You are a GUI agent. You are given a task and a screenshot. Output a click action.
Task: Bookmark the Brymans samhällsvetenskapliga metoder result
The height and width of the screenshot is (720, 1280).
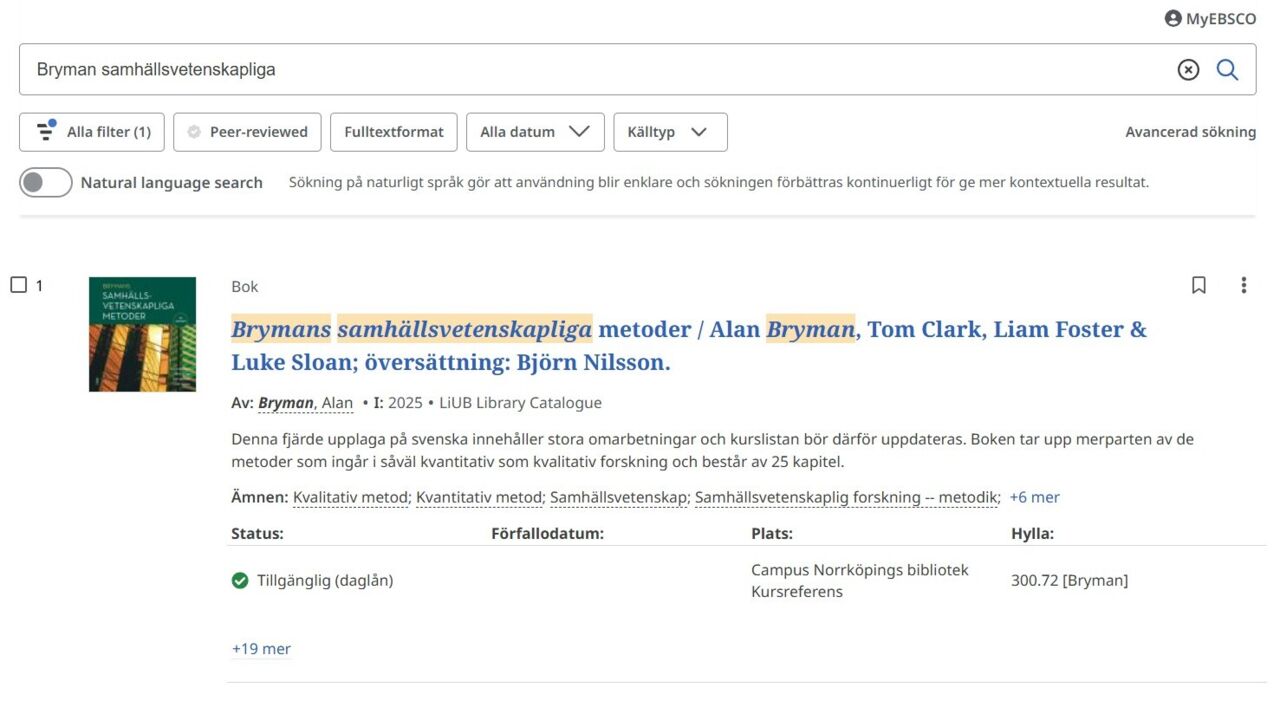tap(1199, 286)
